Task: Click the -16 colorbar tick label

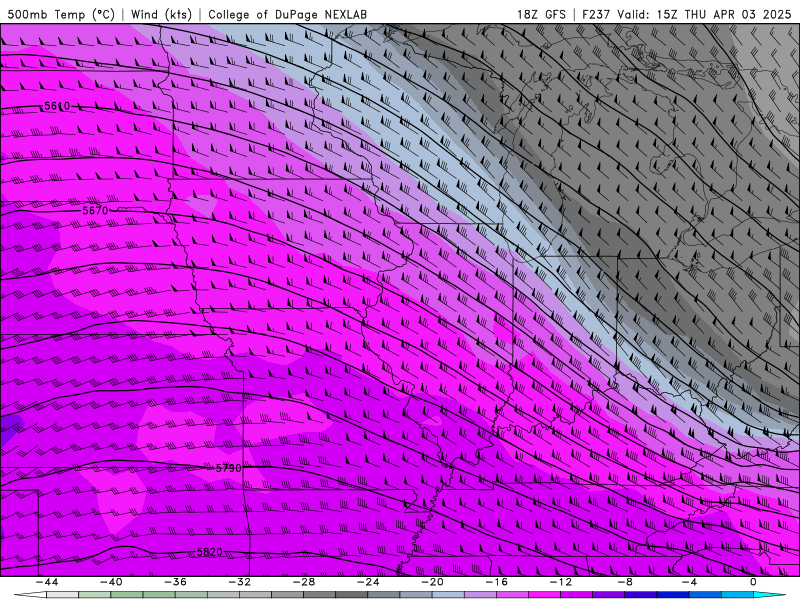Action: tap(496, 582)
